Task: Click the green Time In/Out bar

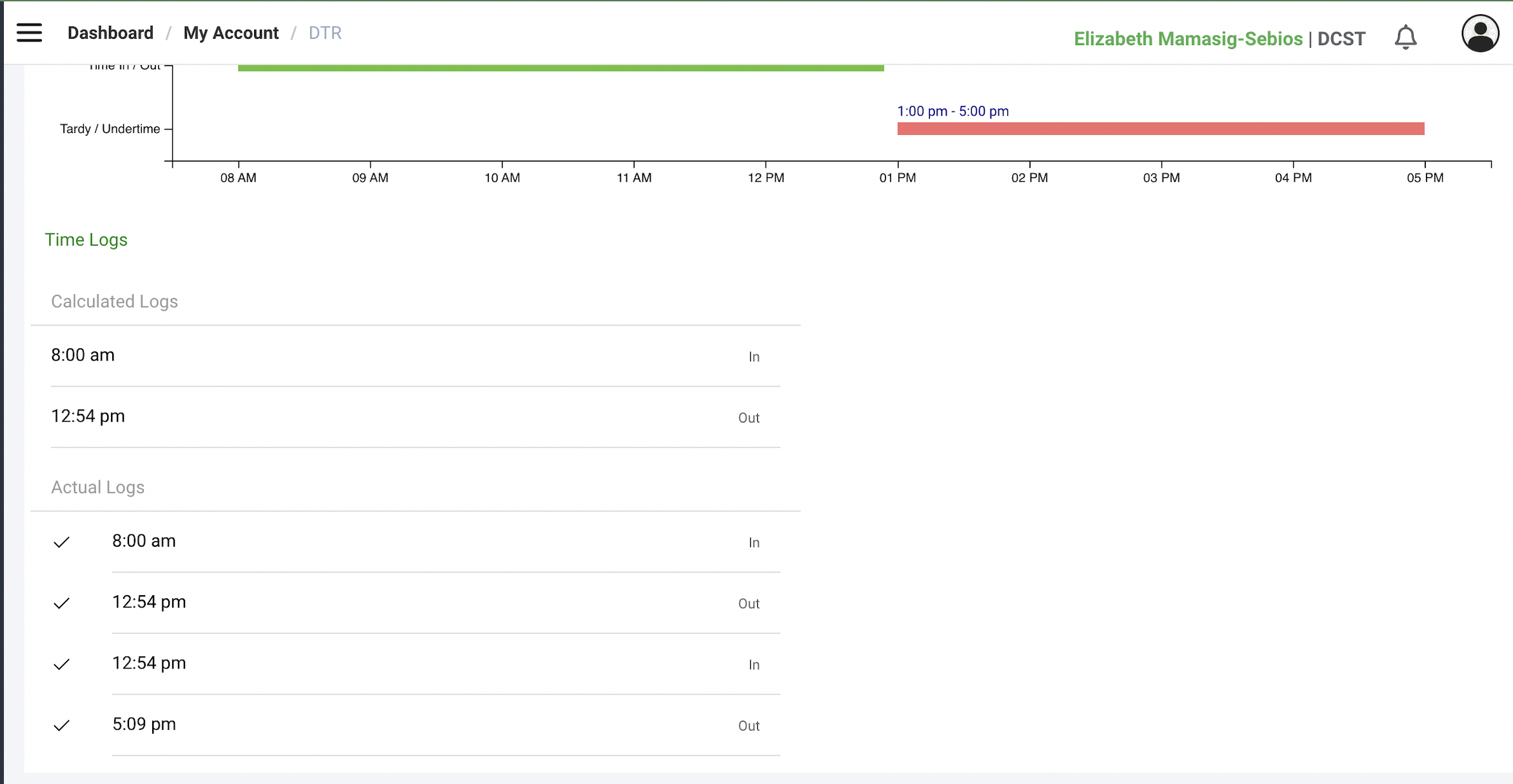Action: point(560,68)
